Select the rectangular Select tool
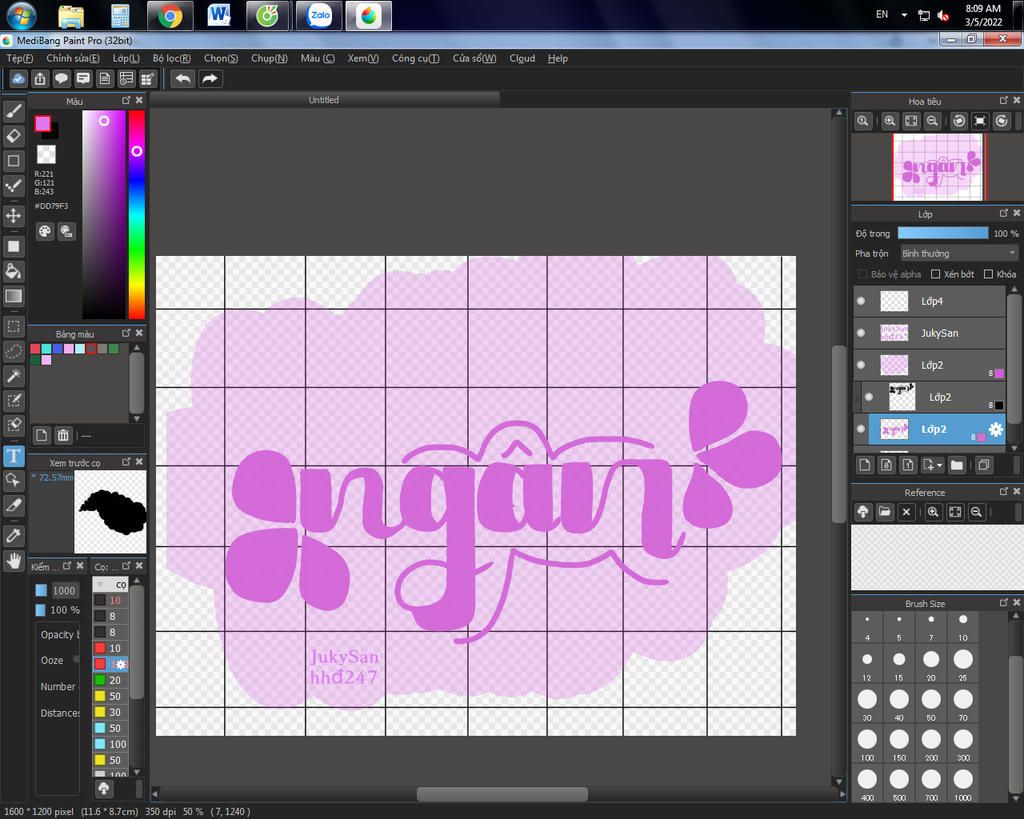Image resolution: width=1024 pixels, height=819 pixels. (14, 327)
